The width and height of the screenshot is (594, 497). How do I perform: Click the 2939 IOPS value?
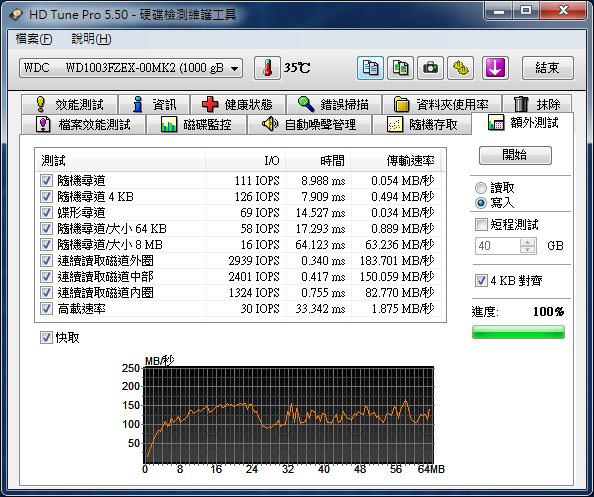[x=253, y=261]
